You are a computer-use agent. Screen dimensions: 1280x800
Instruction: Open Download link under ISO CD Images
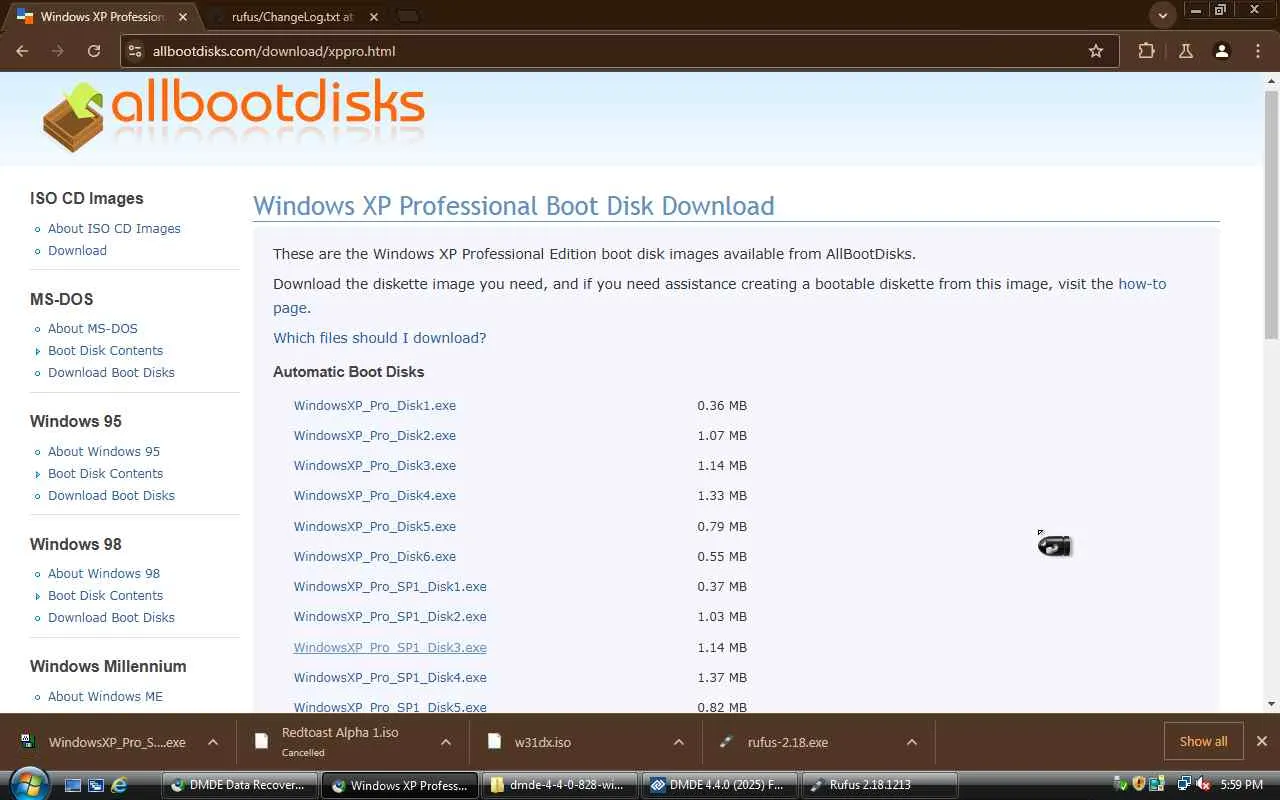(77, 250)
